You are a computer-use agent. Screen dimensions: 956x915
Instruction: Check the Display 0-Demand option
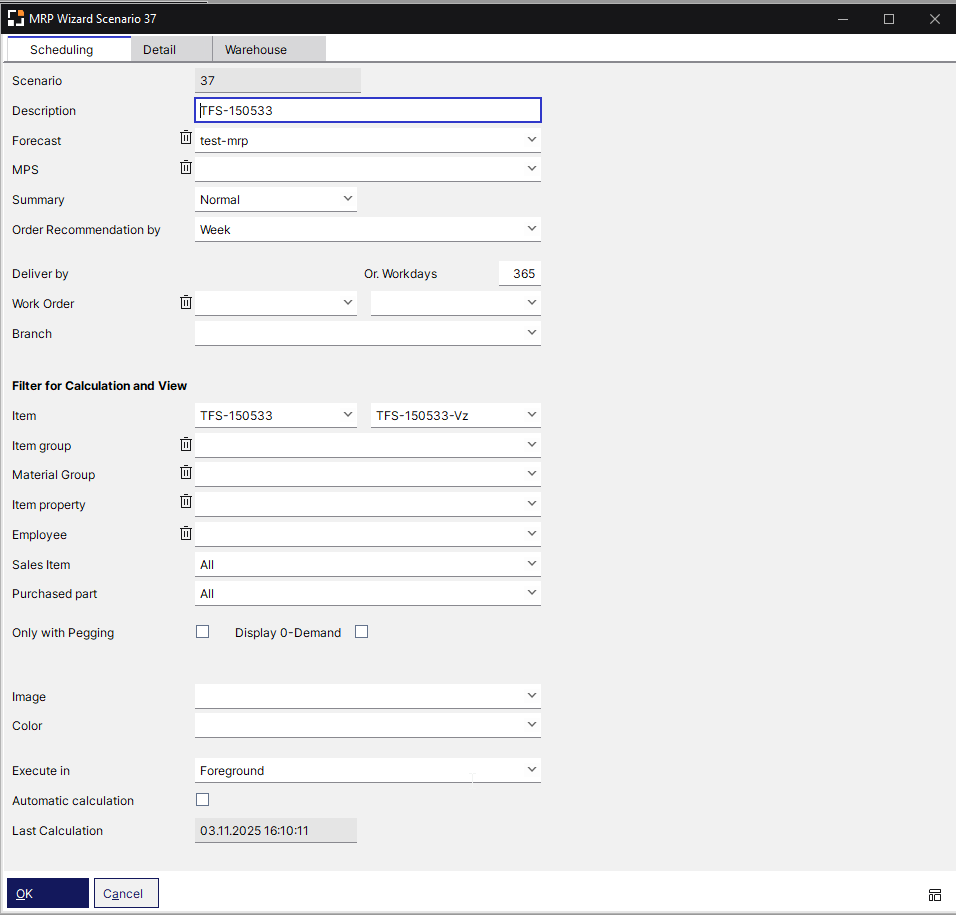(361, 631)
